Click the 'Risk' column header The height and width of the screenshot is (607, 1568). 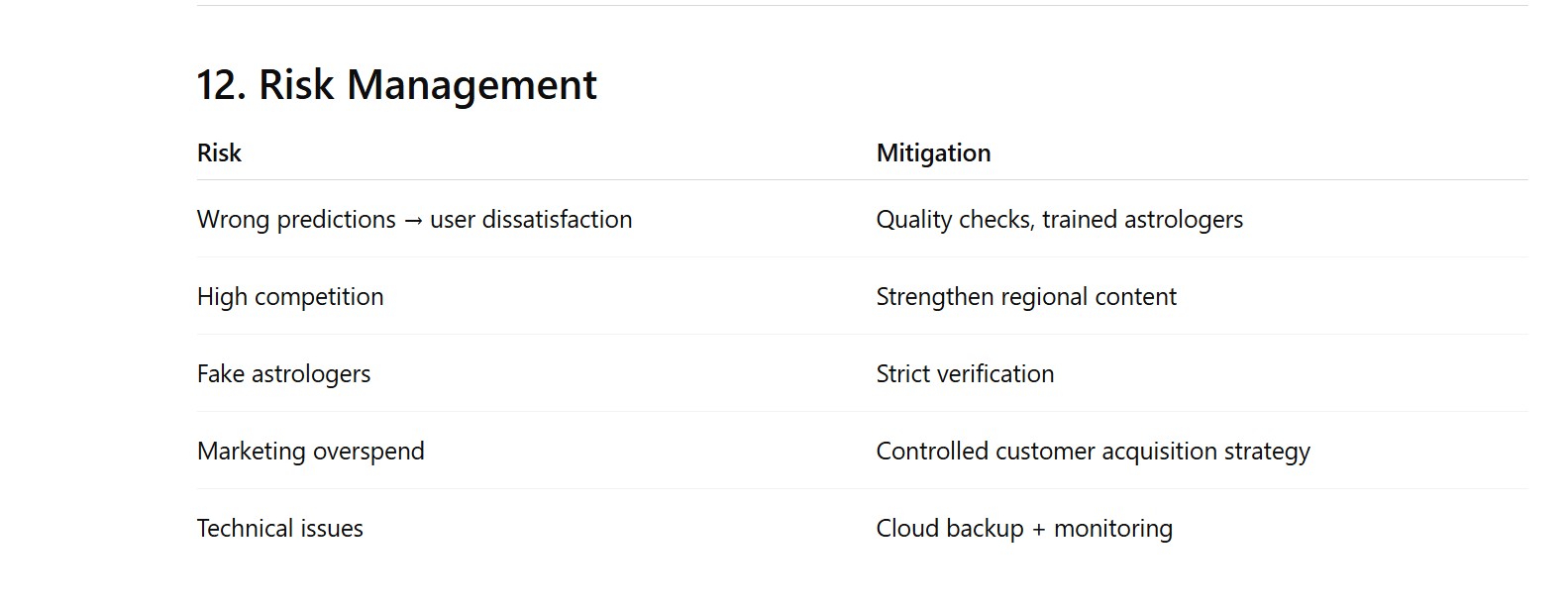tap(219, 153)
